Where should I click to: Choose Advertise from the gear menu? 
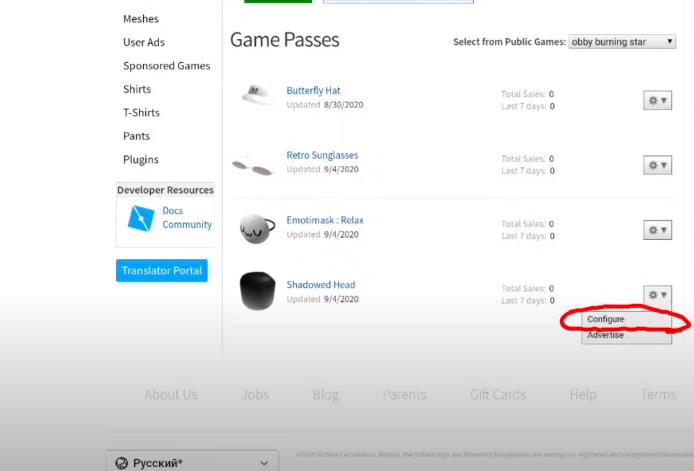pos(626,335)
